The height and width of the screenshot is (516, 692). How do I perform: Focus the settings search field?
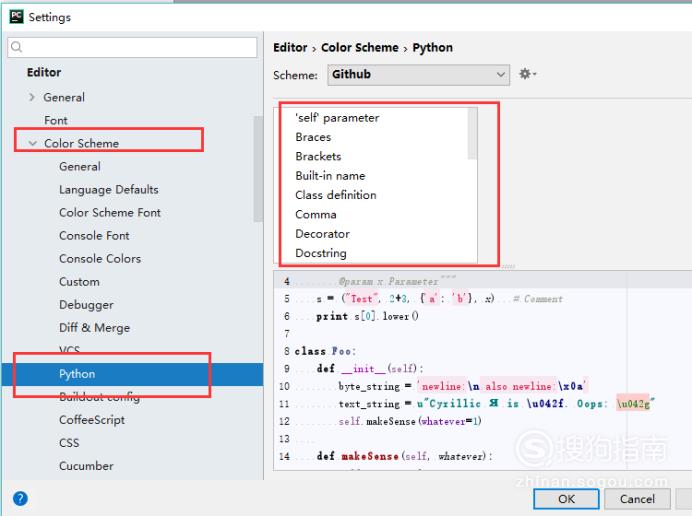tap(132, 47)
